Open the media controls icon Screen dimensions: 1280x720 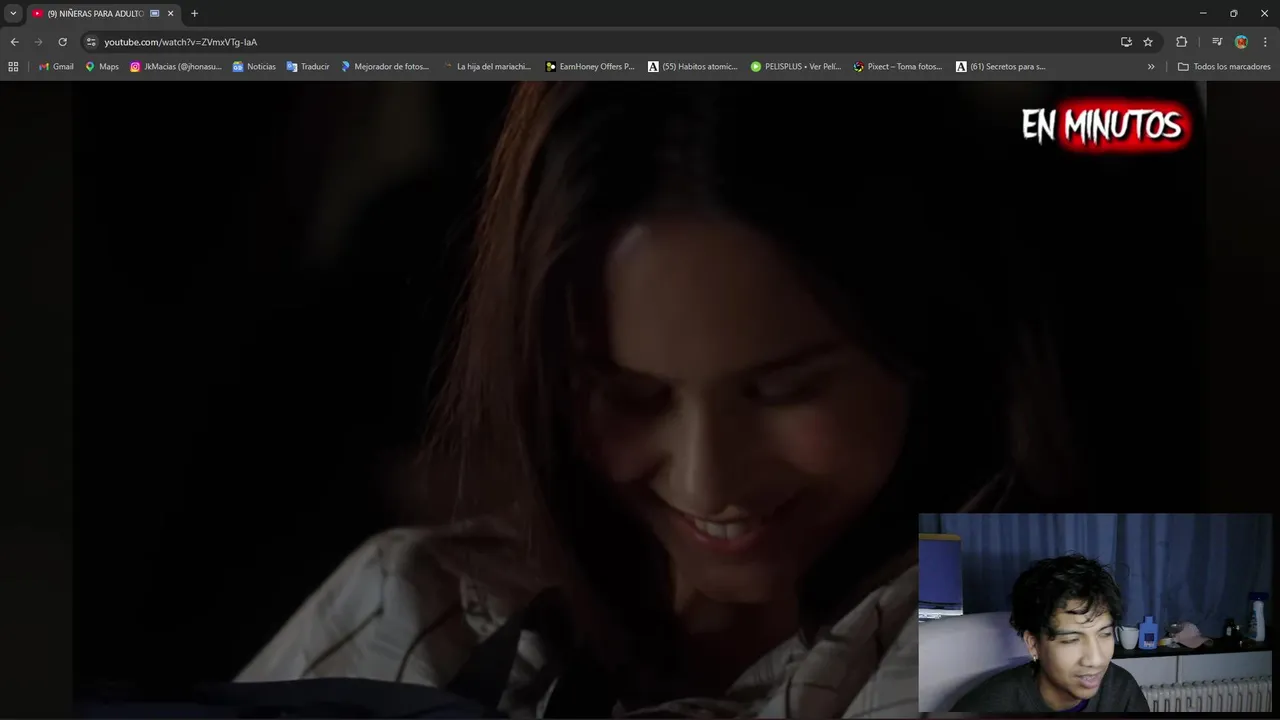[x=1217, y=42]
